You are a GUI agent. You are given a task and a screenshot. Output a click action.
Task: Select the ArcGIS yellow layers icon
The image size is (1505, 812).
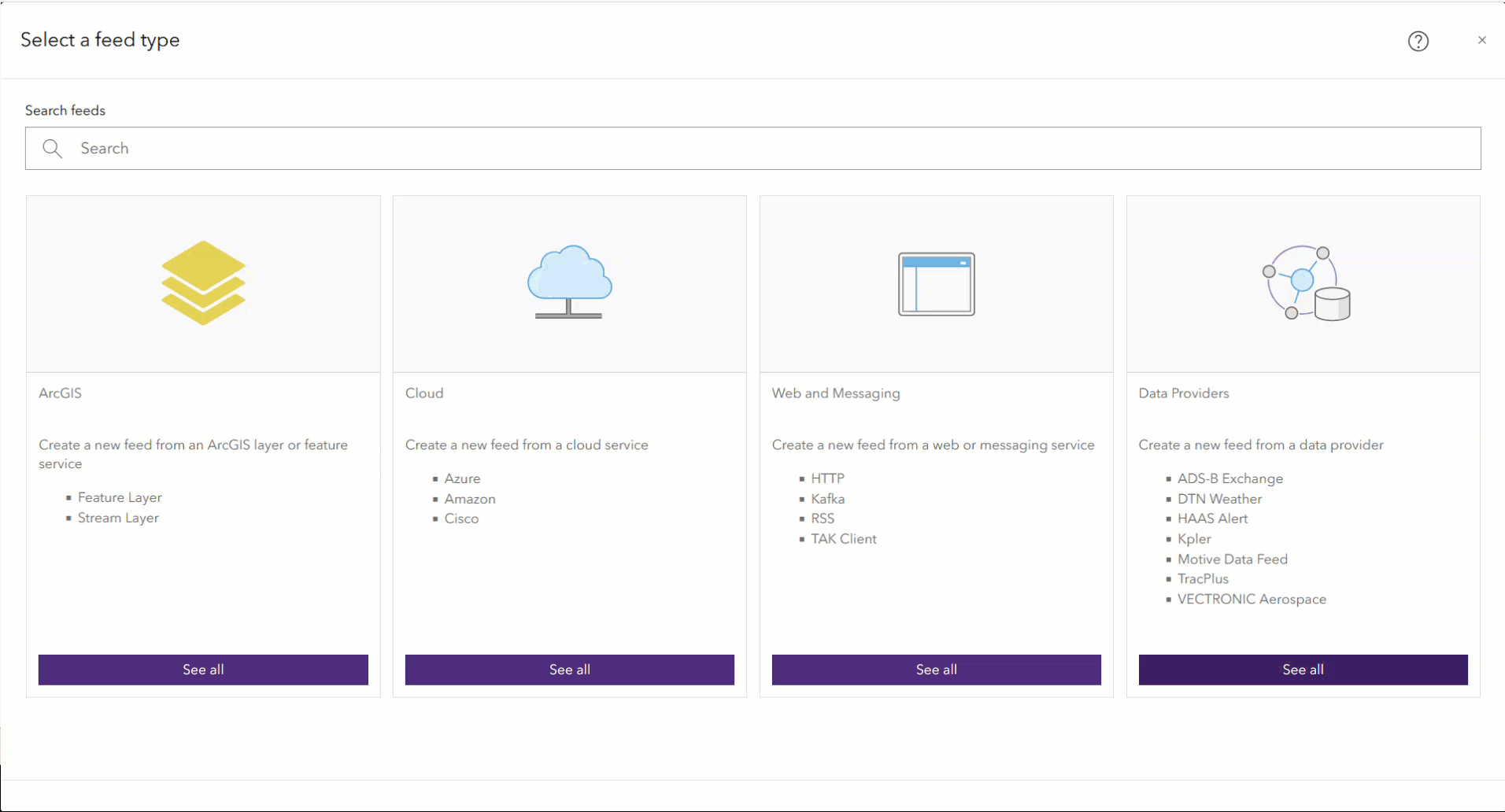203,282
